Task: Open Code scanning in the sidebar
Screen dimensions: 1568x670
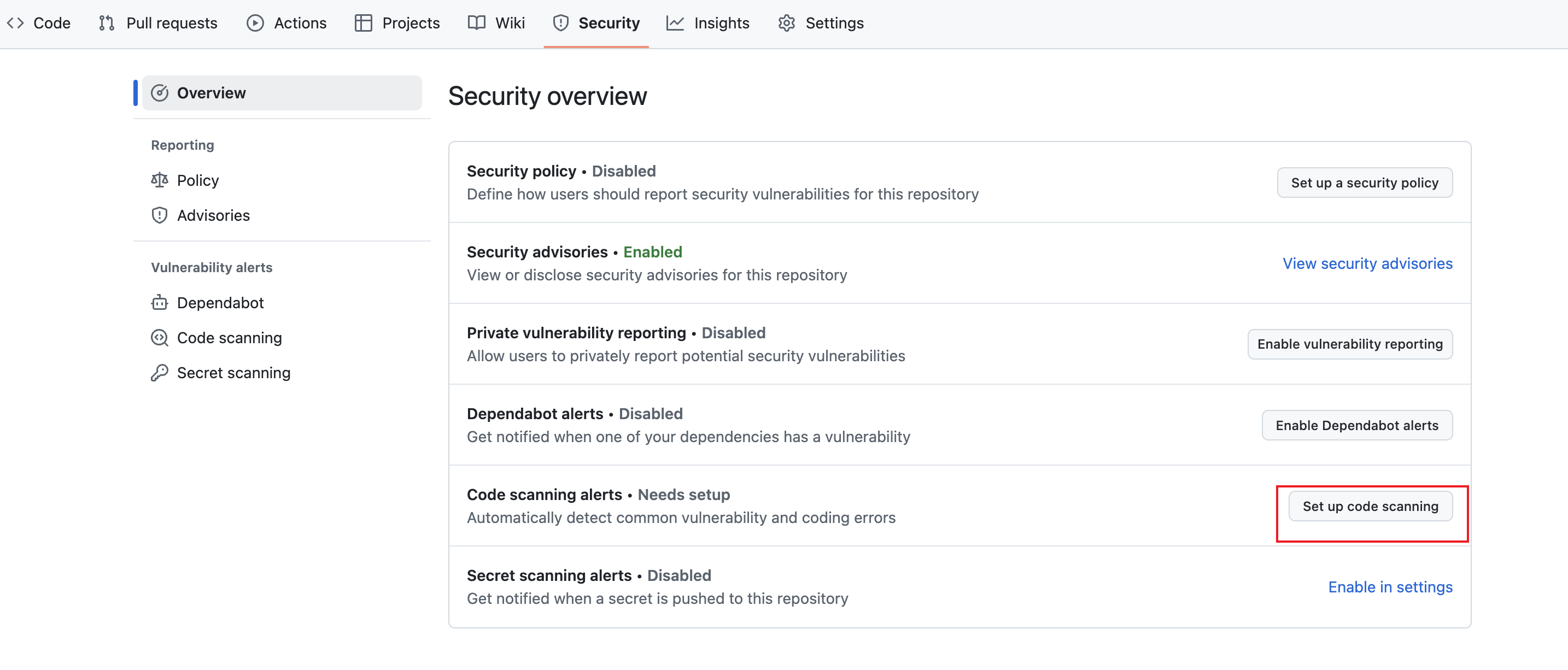Action: click(229, 338)
